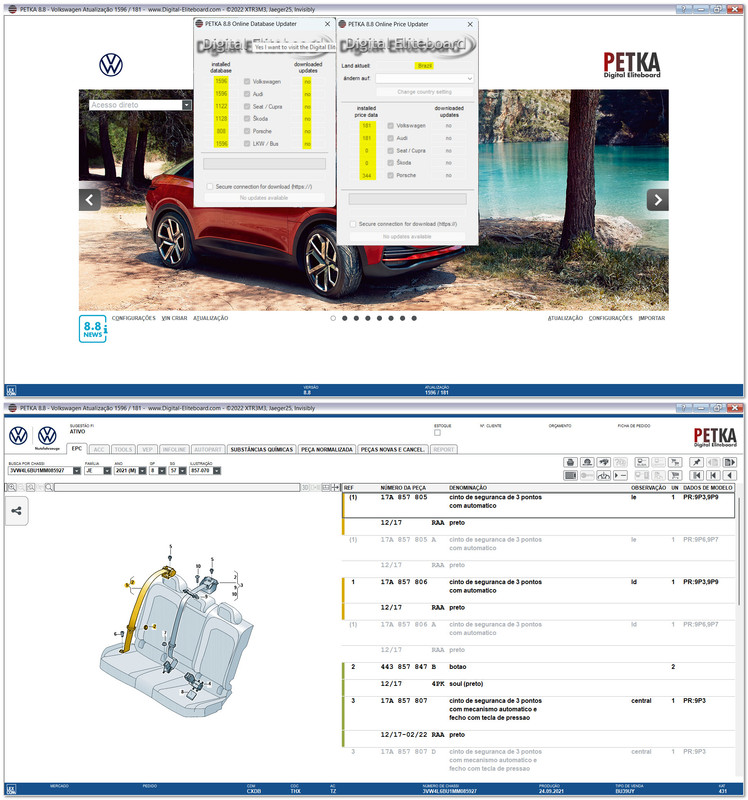Click the previous page bar-arrow icon
Image resolution: width=748 pixels, height=800 pixels.
pos(713,476)
